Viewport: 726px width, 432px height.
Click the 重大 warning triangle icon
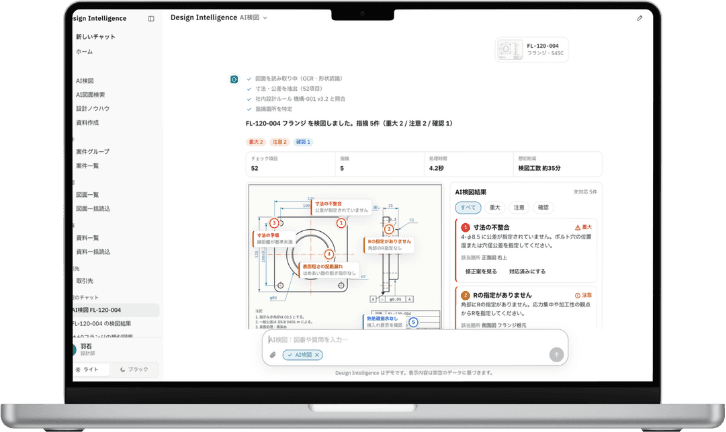tap(577, 227)
